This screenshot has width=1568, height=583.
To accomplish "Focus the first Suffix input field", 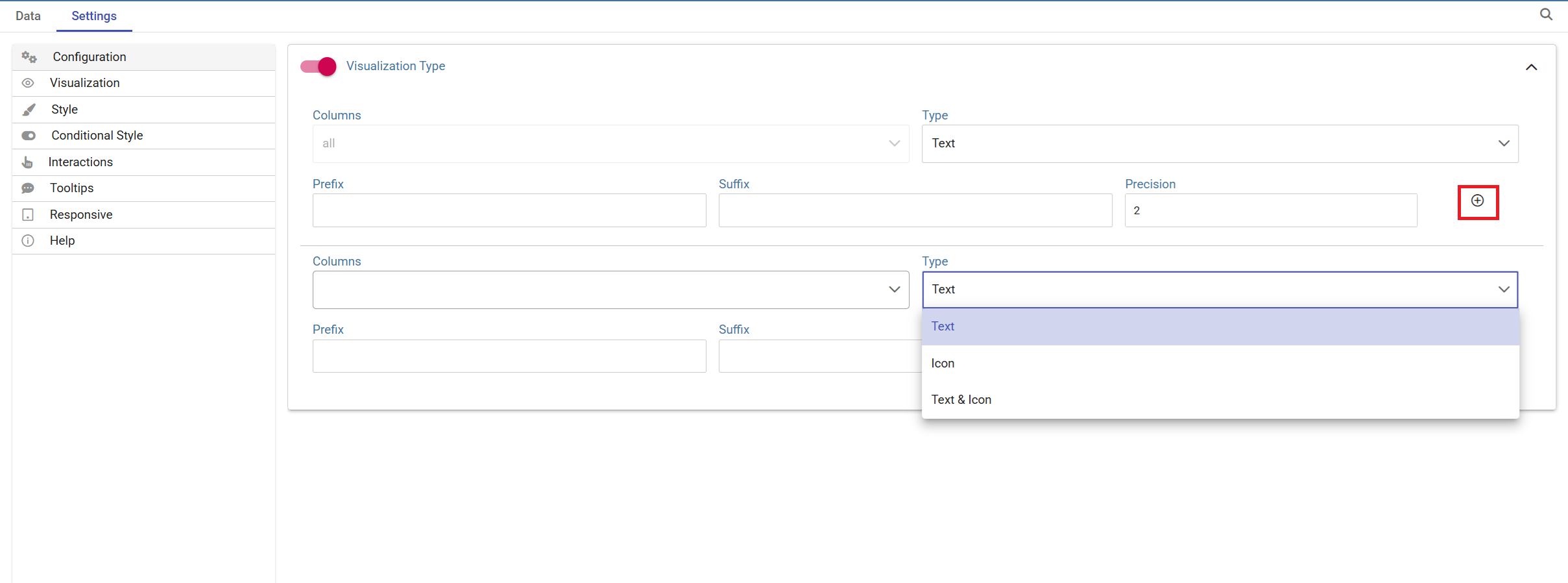I will tap(915, 210).
